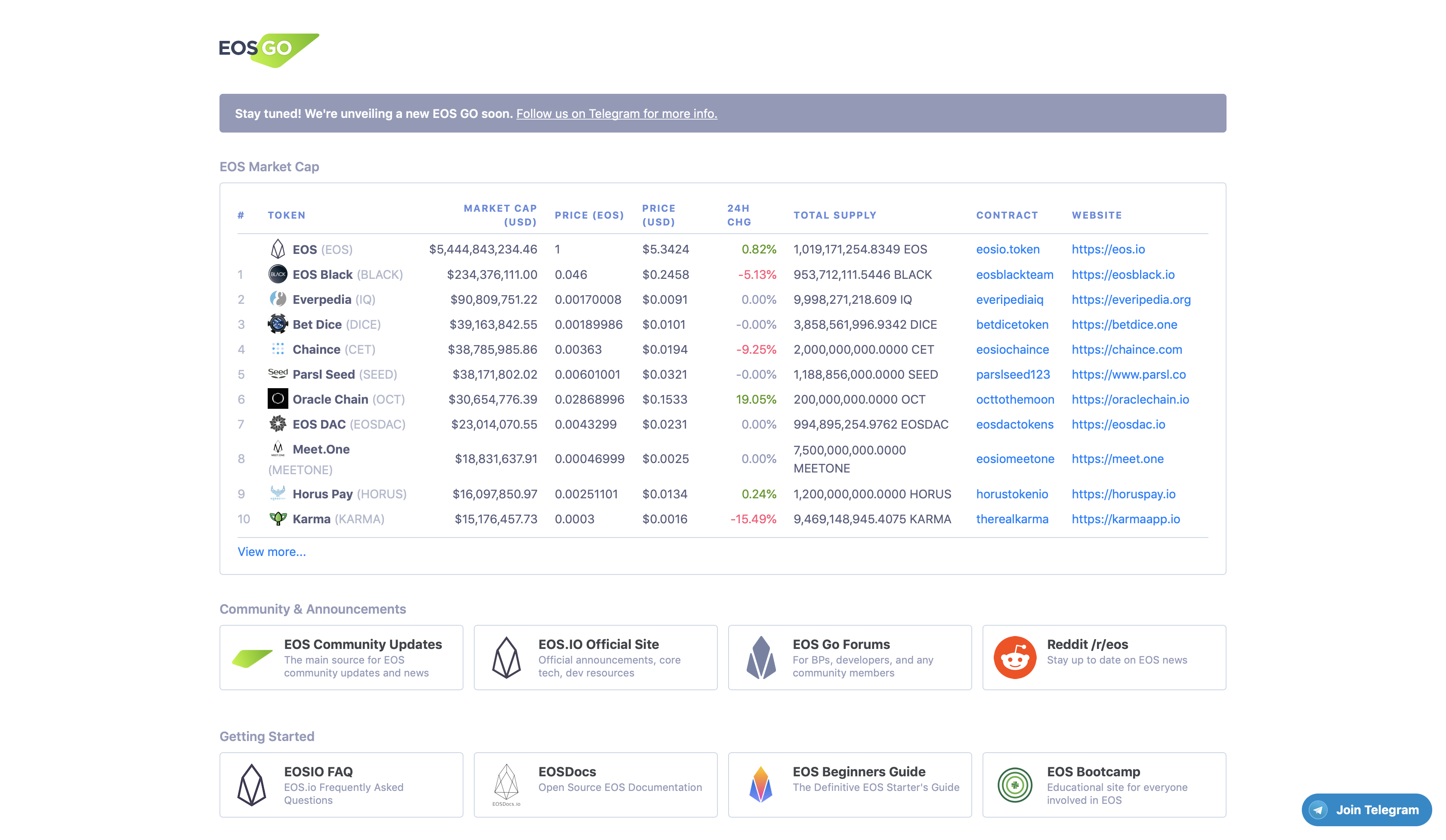Select the $5,444,843,234.46 market cap value
This screenshot has height=840, width=1446.
click(x=483, y=249)
